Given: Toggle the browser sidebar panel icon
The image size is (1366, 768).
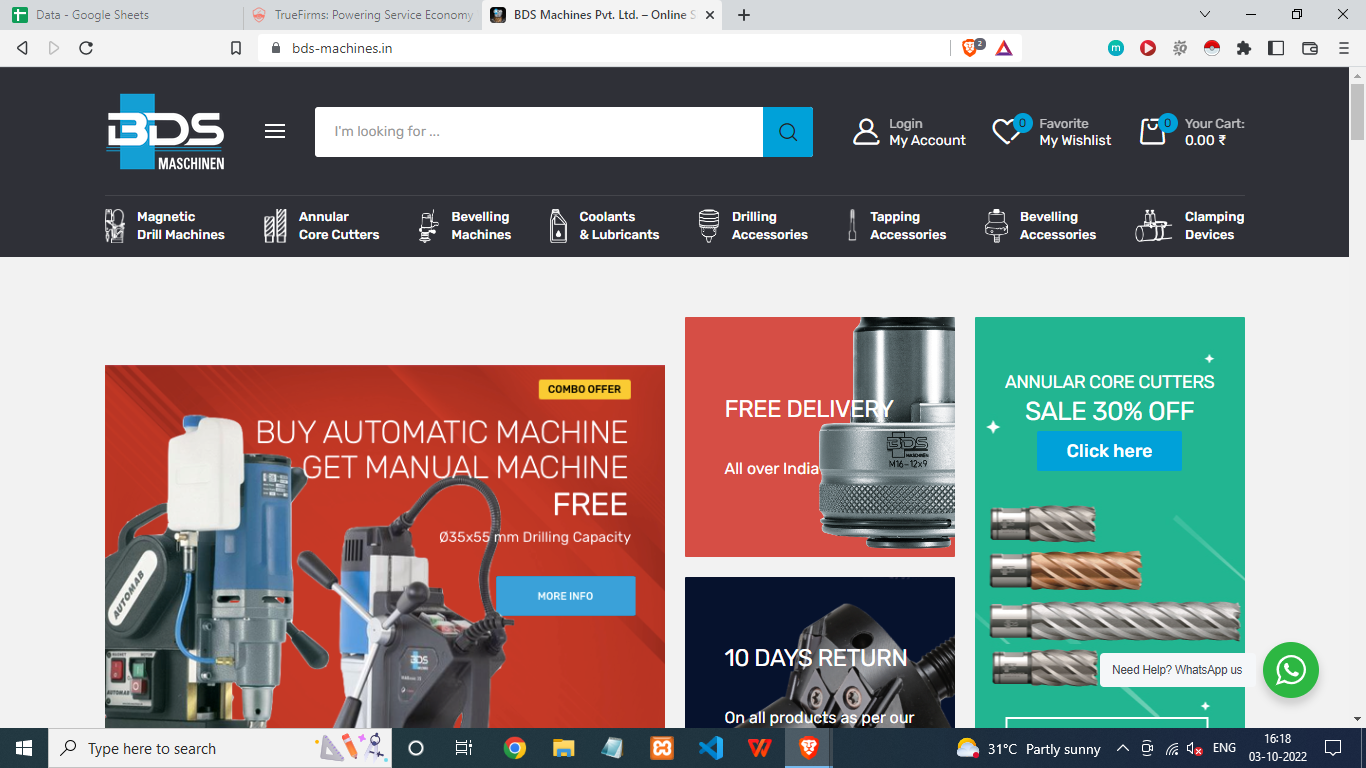Looking at the screenshot, I should (1276, 48).
